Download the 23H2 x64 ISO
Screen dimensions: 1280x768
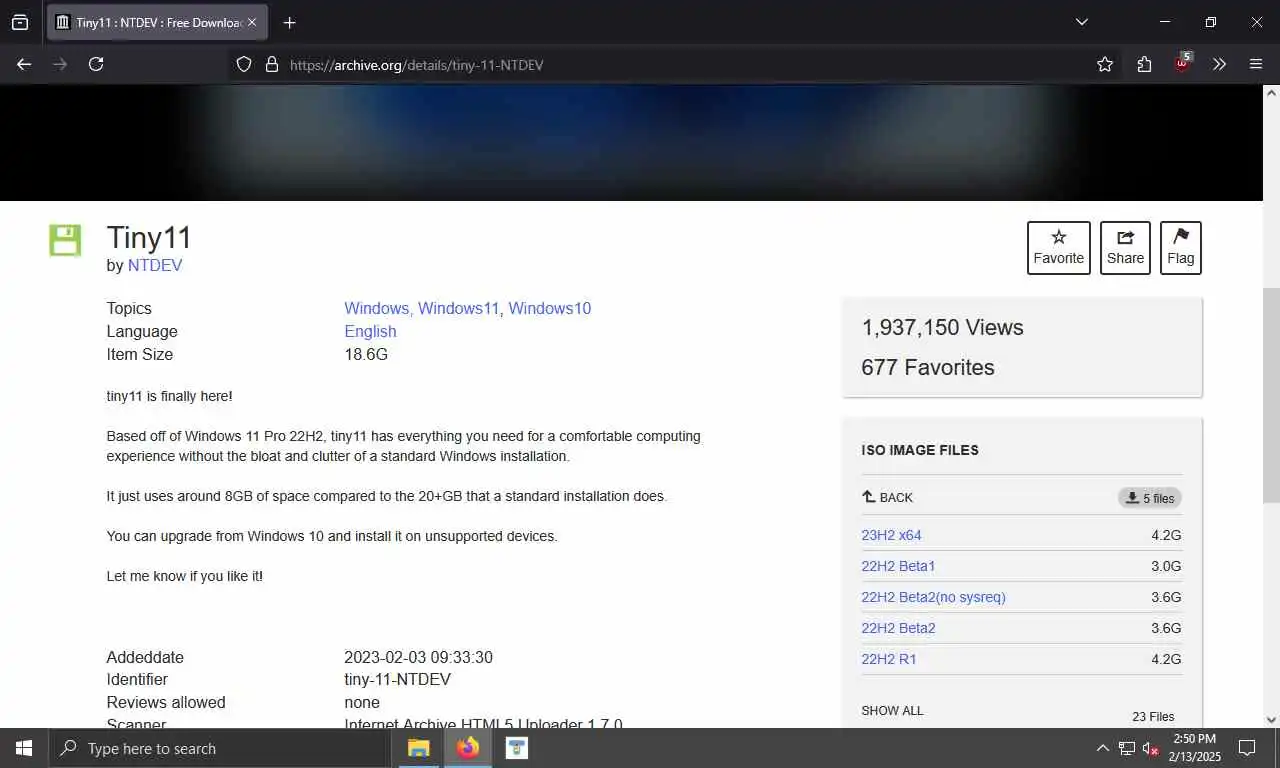point(891,535)
